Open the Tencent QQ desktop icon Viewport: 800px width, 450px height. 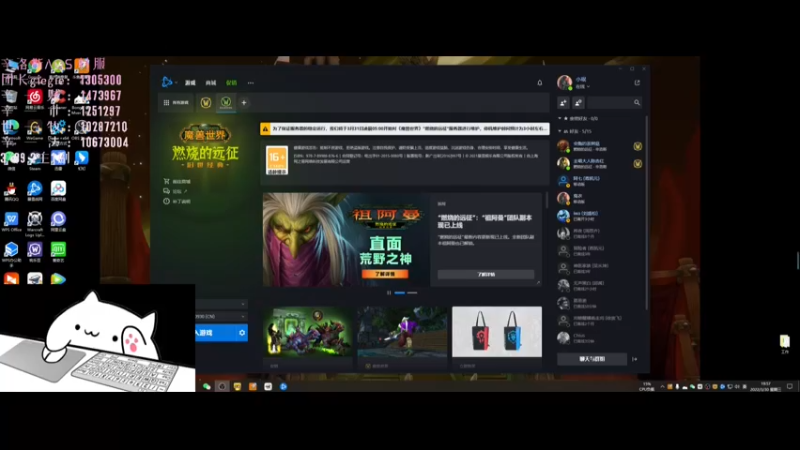(11, 191)
